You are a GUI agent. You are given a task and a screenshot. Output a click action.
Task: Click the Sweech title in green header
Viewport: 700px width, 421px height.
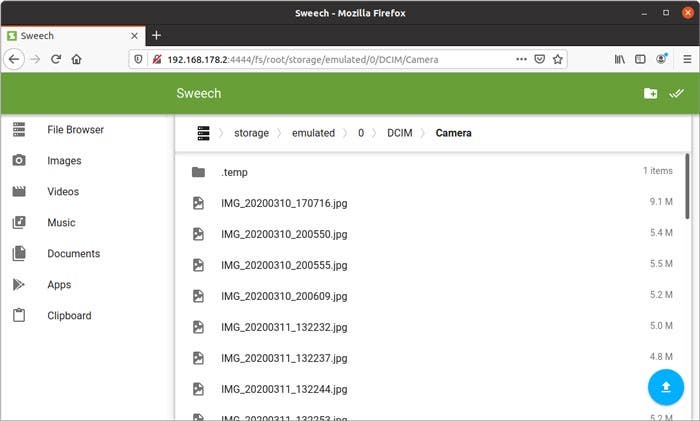pyautogui.click(x=199, y=93)
